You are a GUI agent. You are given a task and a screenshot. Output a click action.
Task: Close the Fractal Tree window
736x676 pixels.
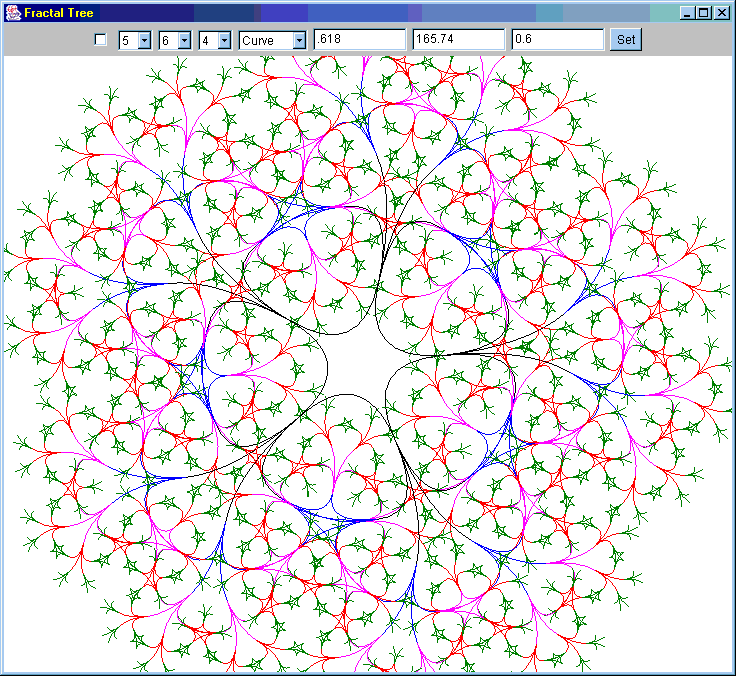coord(721,13)
